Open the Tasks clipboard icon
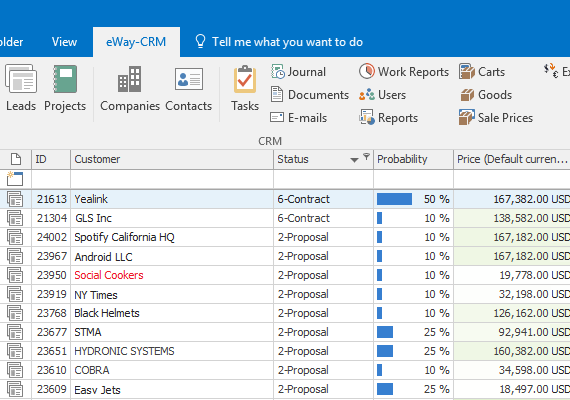The width and height of the screenshot is (570, 400). click(245, 79)
